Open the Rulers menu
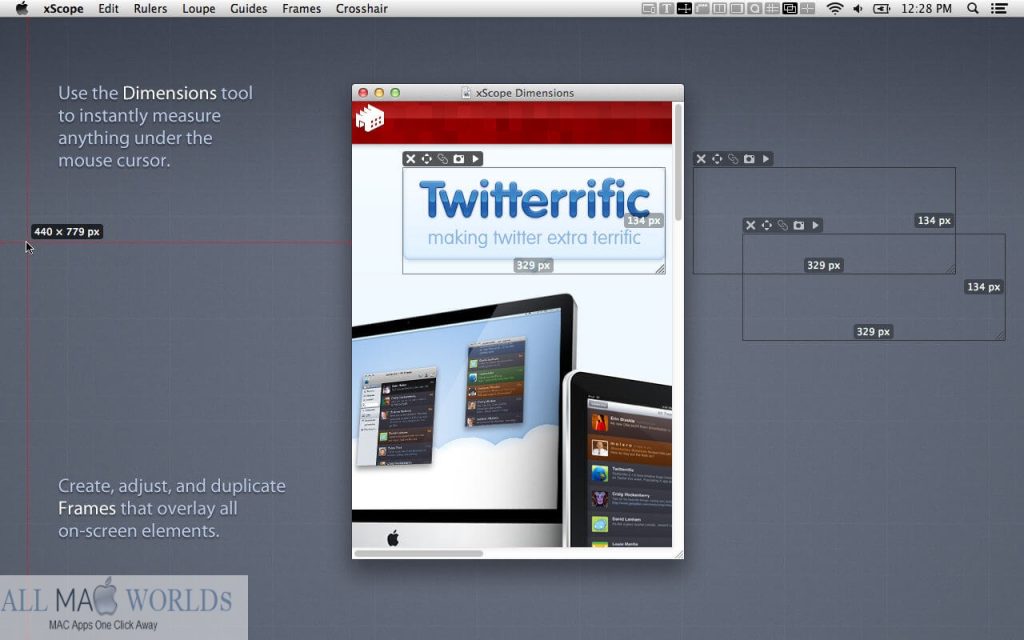 point(150,8)
